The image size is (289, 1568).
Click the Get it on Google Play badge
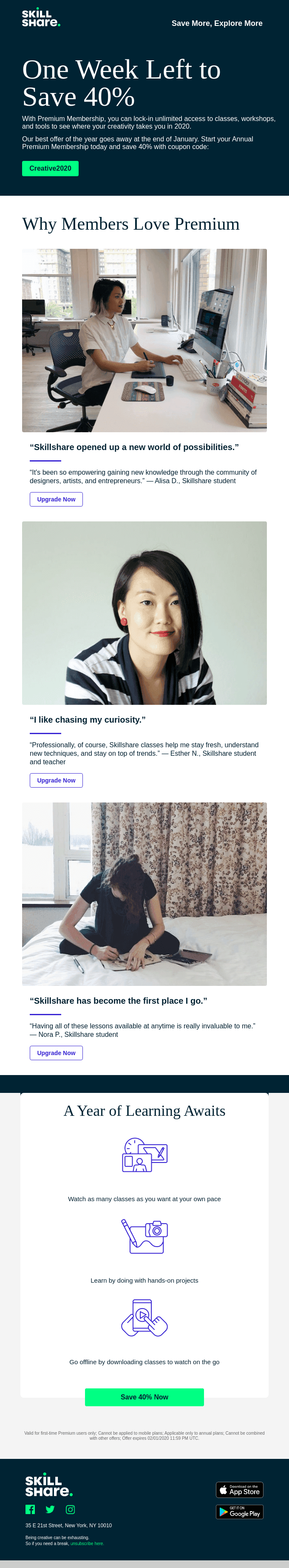tap(240, 1512)
